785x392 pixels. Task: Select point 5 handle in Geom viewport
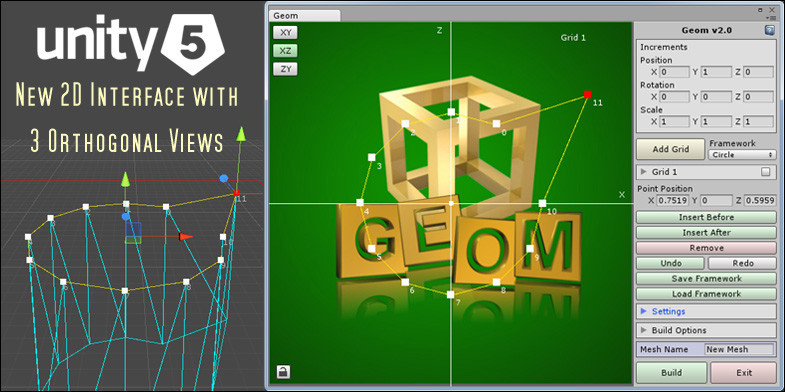[x=371, y=248]
